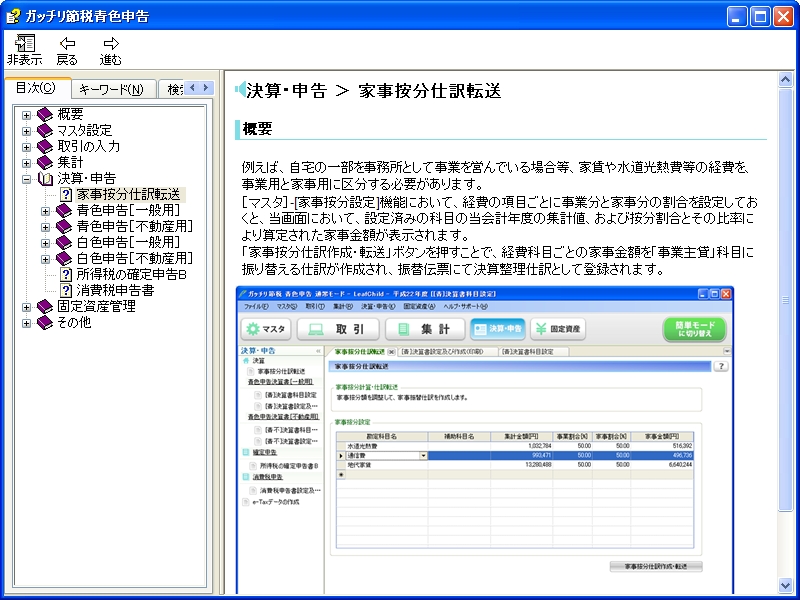
Task: Click the 進む forward arrow icon
Action: pos(111,43)
